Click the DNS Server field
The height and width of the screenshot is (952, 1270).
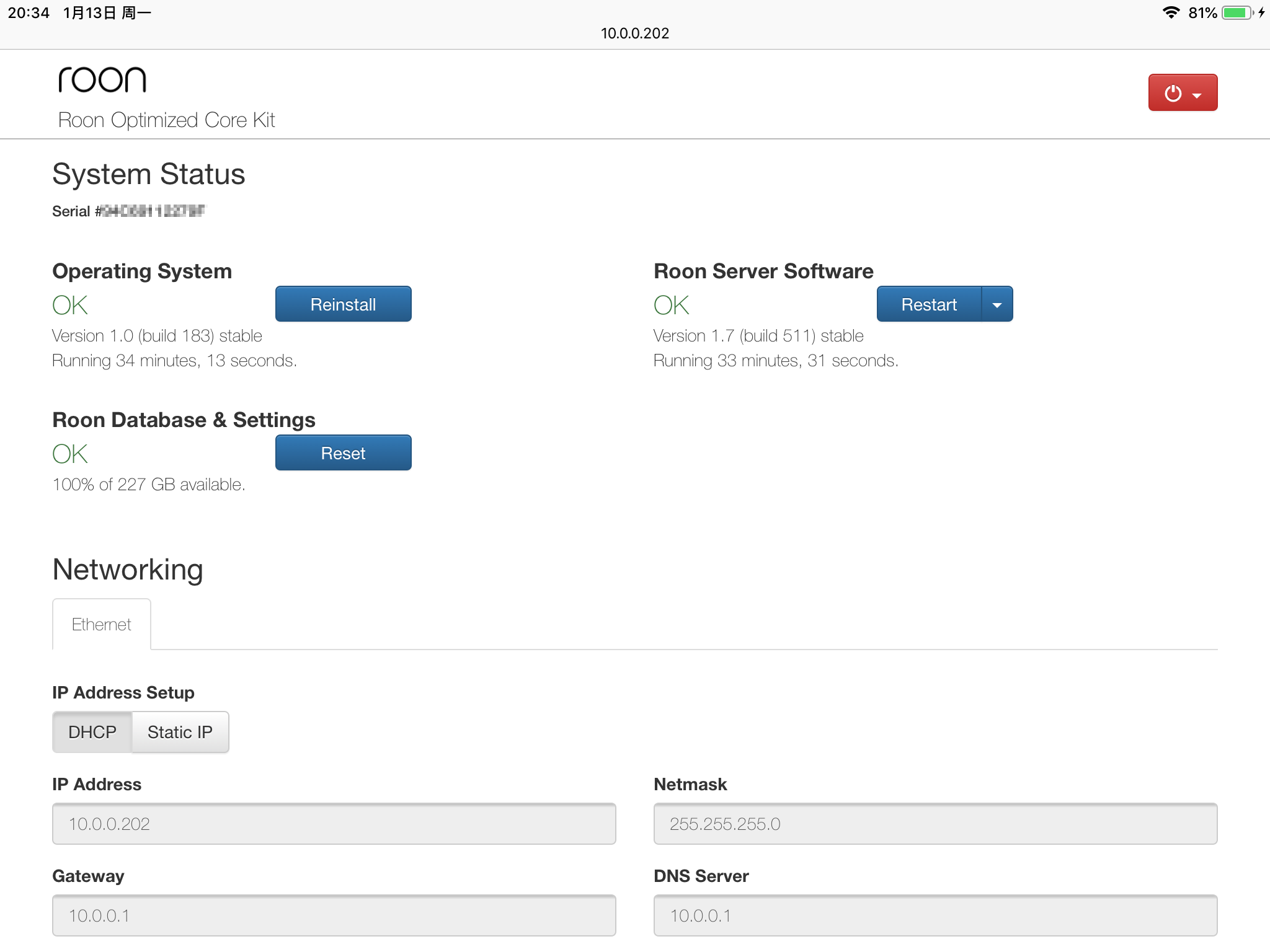(x=935, y=915)
